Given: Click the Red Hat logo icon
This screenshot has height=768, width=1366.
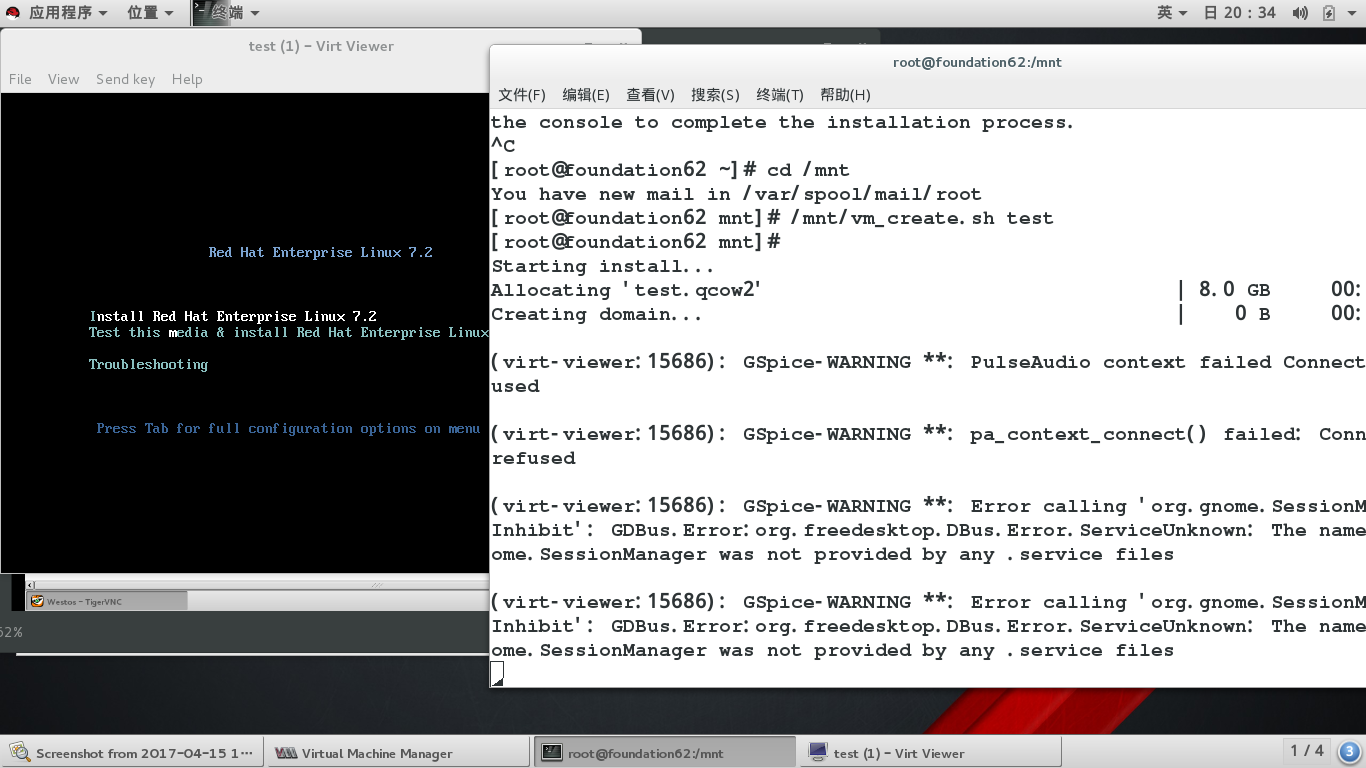Looking at the screenshot, I should tap(13, 13).
